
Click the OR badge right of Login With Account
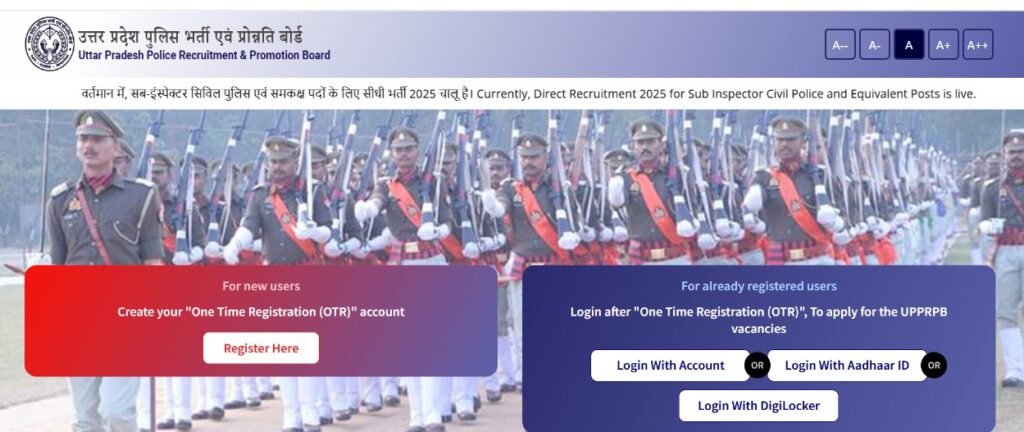click(x=757, y=365)
